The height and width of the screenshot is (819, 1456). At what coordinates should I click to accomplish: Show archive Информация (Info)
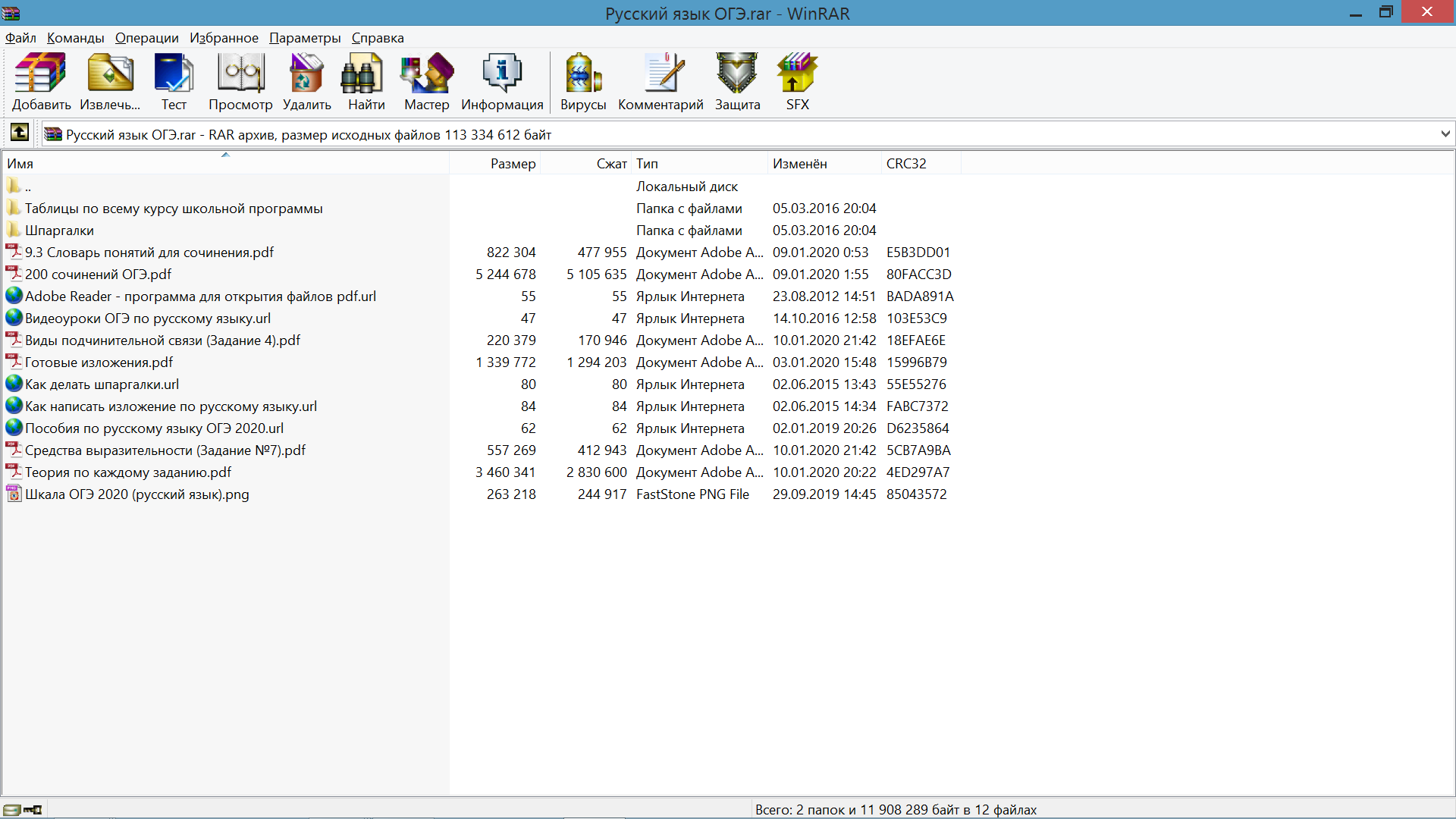[502, 82]
